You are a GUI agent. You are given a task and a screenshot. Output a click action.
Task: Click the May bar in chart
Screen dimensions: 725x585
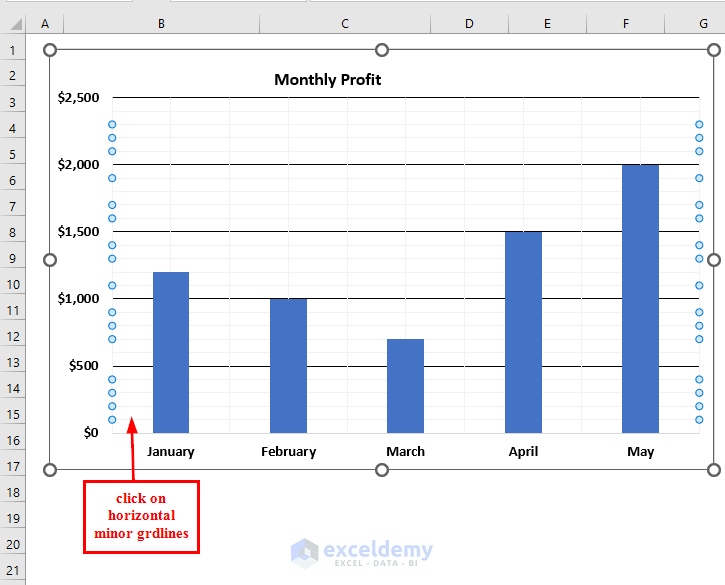[640, 299]
